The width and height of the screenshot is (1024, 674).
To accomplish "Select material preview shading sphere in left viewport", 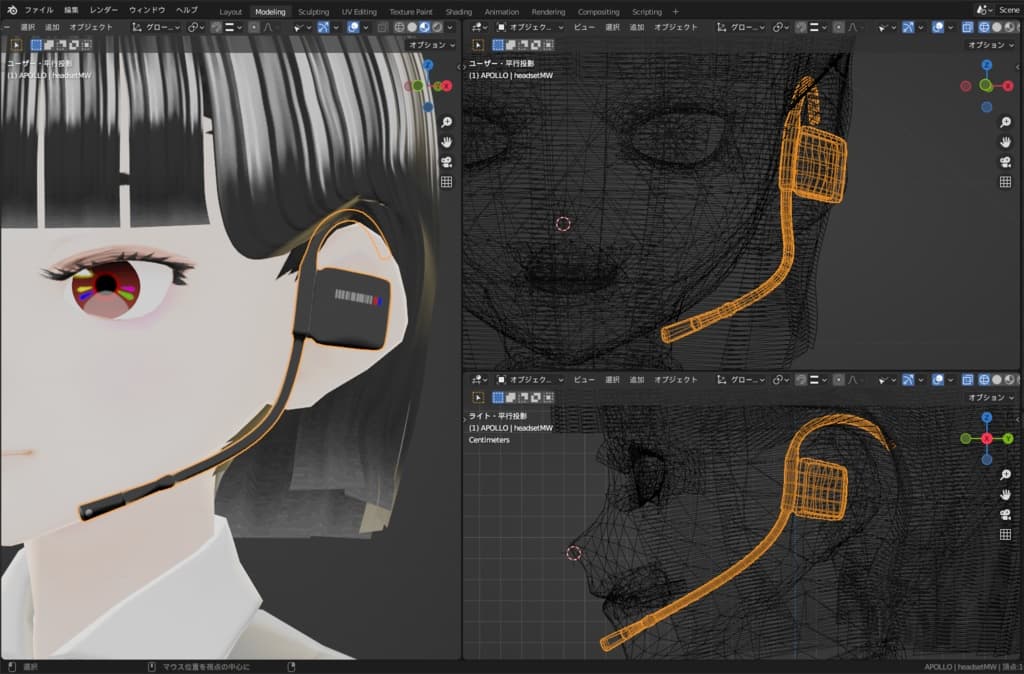I will (423, 27).
